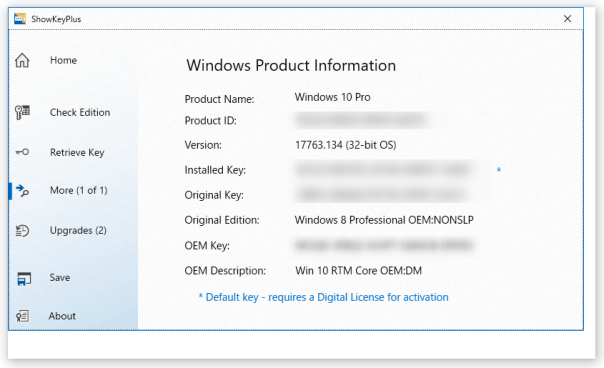Click the Home house icon
This screenshot has height=368, width=604.
(x=22, y=60)
